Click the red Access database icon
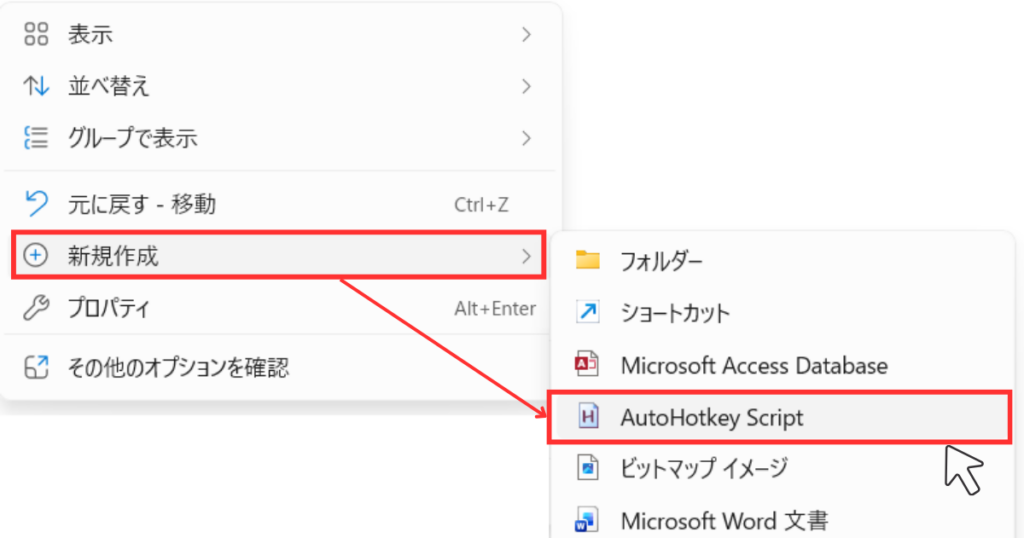Viewport: 1024px width, 538px height. [588, 365]
